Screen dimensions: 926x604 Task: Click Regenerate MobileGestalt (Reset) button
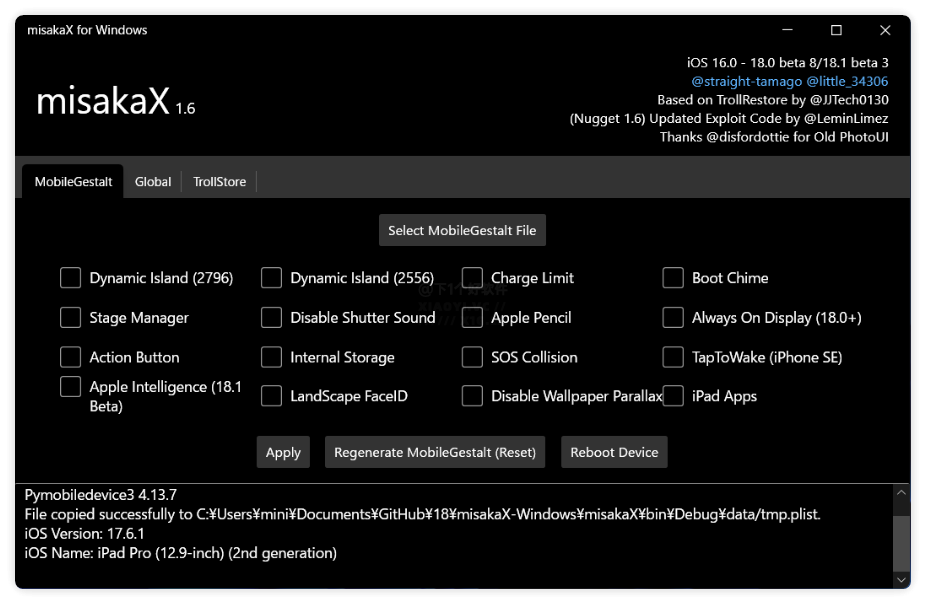[x=435, y=452]
